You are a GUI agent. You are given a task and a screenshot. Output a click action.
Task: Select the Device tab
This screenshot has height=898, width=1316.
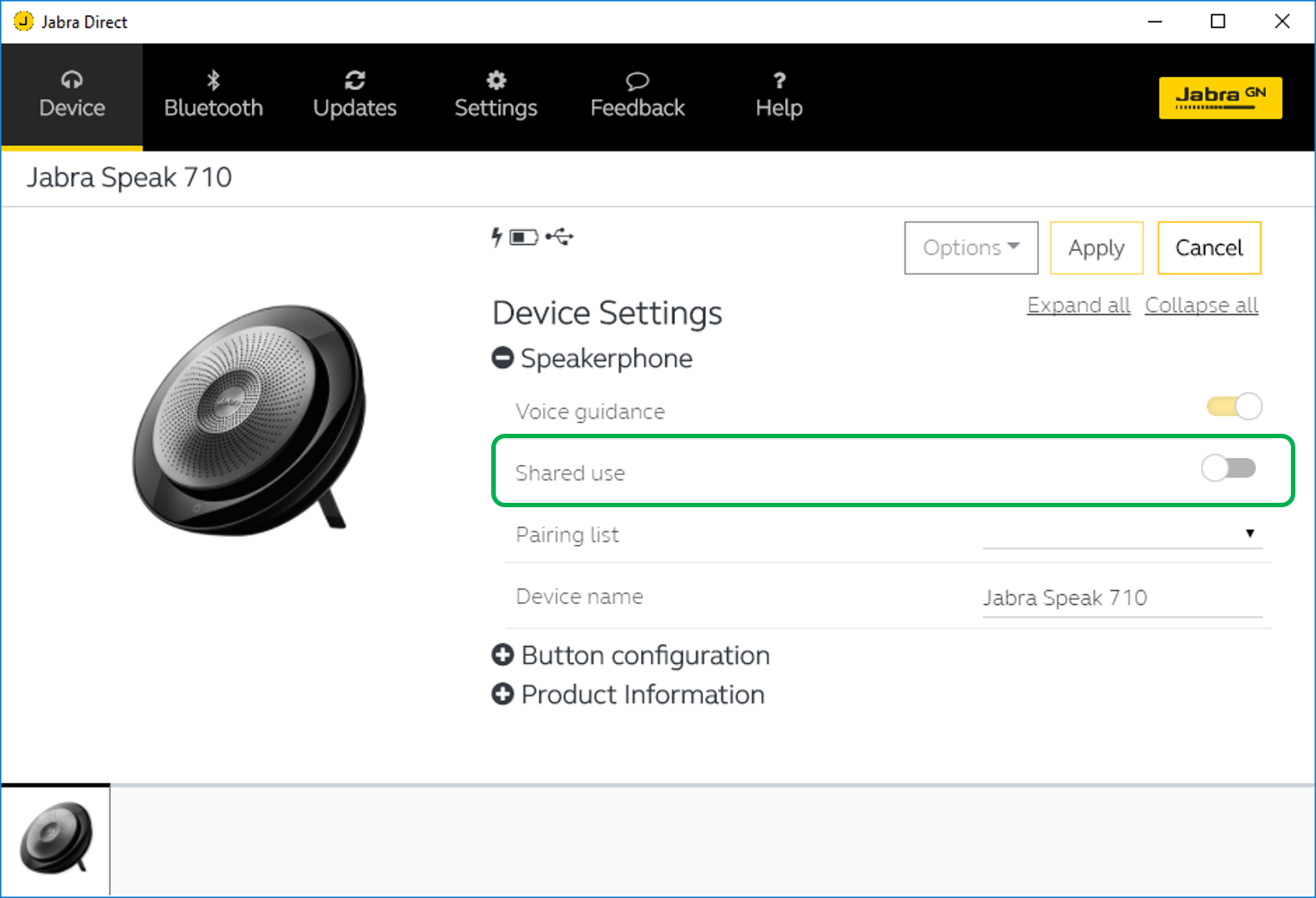click(72, 96)
